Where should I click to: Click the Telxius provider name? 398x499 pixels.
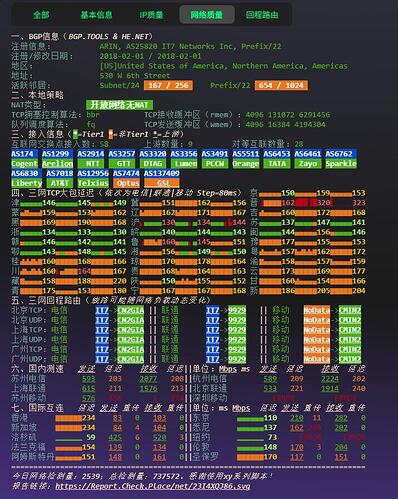tap(93, 183)
